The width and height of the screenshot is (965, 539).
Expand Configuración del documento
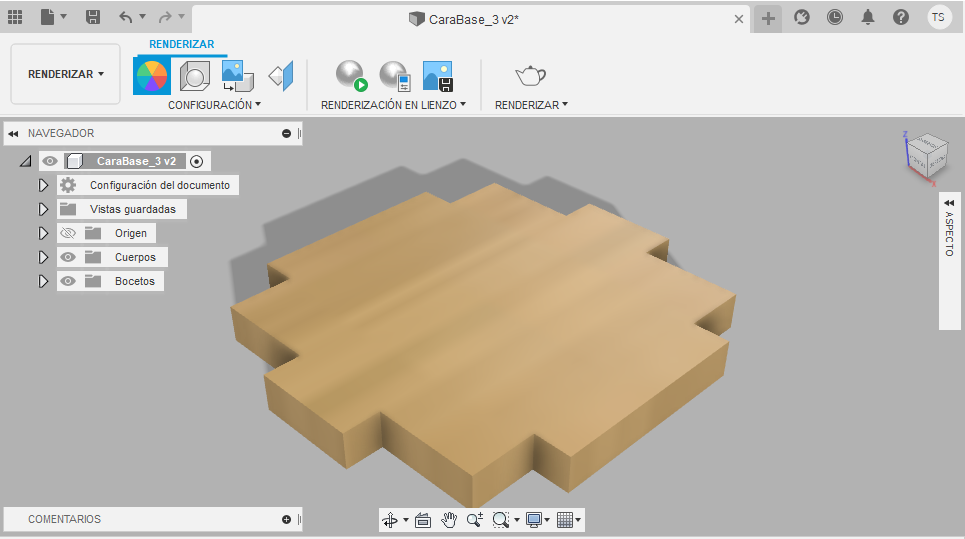42,185
